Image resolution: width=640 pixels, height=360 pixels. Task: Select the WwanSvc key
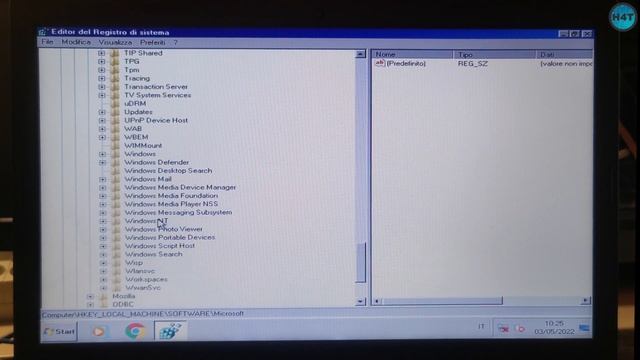143,288
